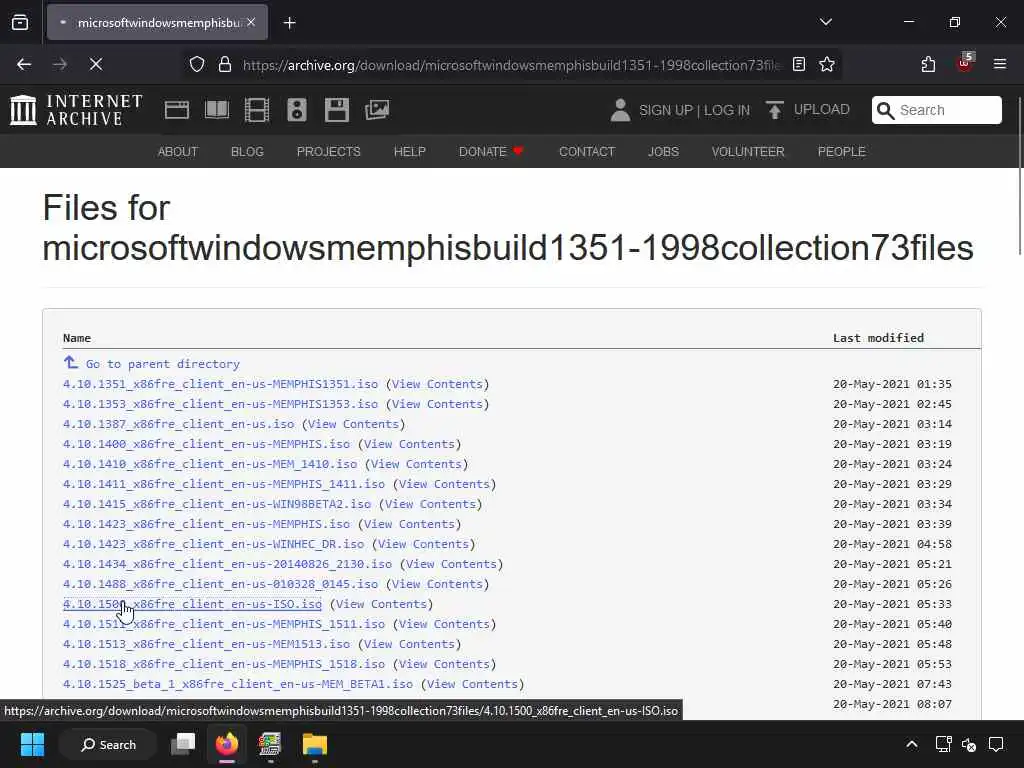1024x768 pixels.
Task: Click the UPLOAD button
Action: [x=808, y=110]
